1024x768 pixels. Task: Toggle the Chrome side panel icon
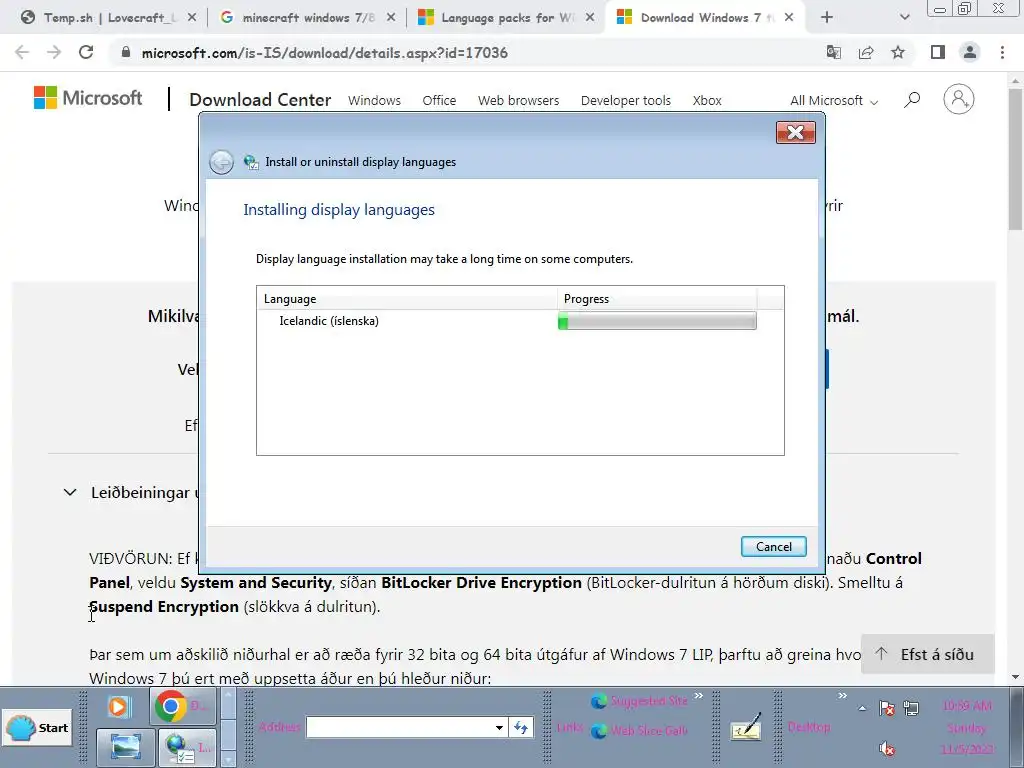pos(938,52)
